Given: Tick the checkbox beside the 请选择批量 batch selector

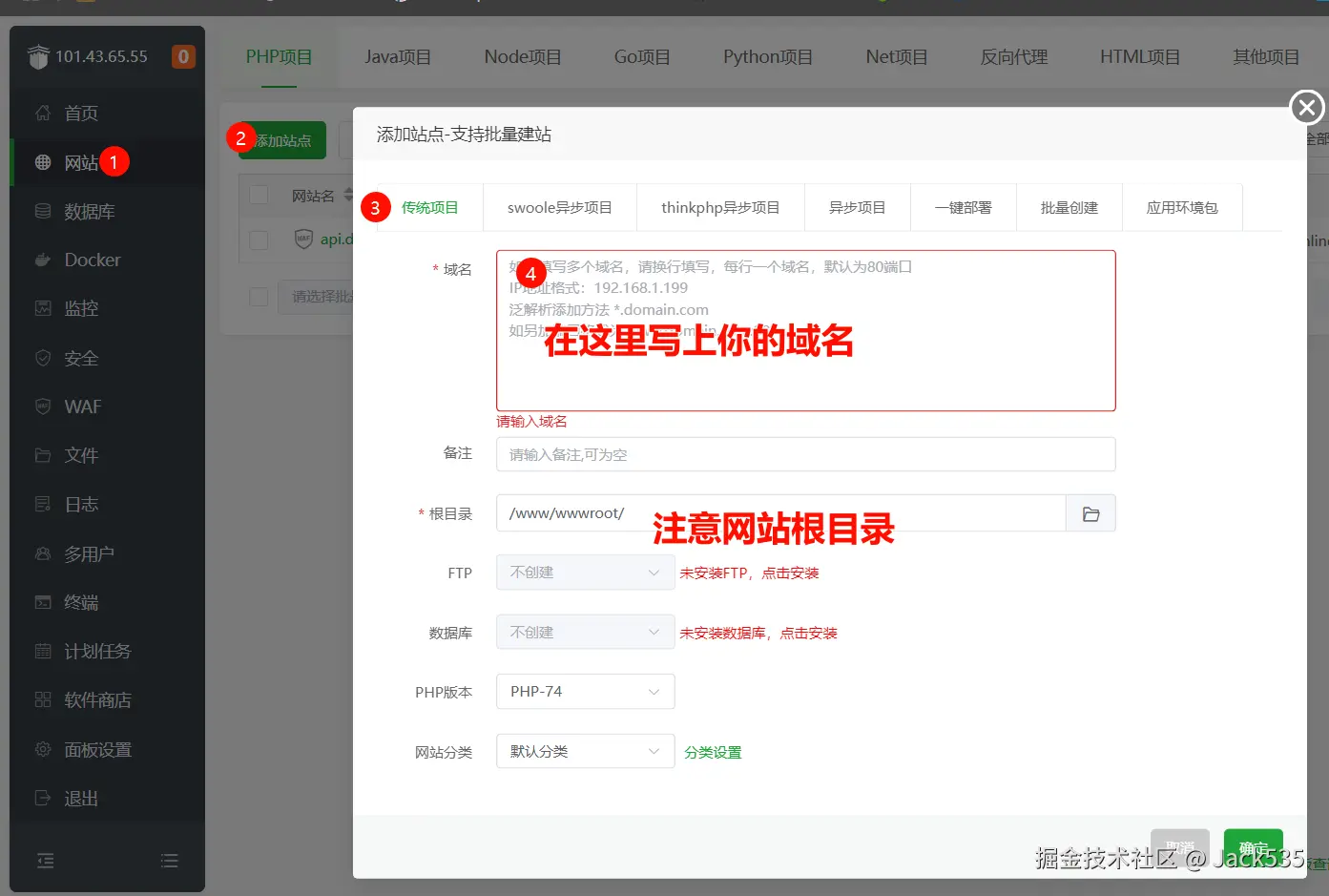Looking at the screenshot, I should click(x=259, y=297).
